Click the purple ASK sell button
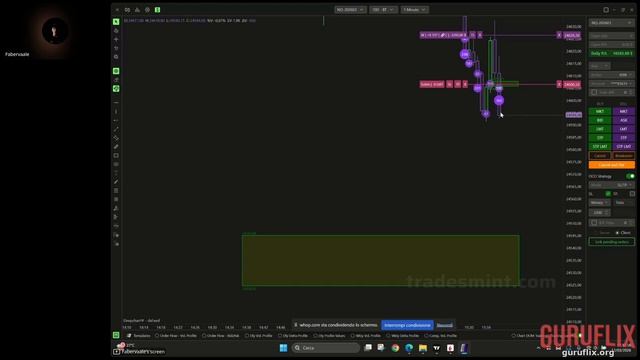The image size is (640, 360). (624, 120)
